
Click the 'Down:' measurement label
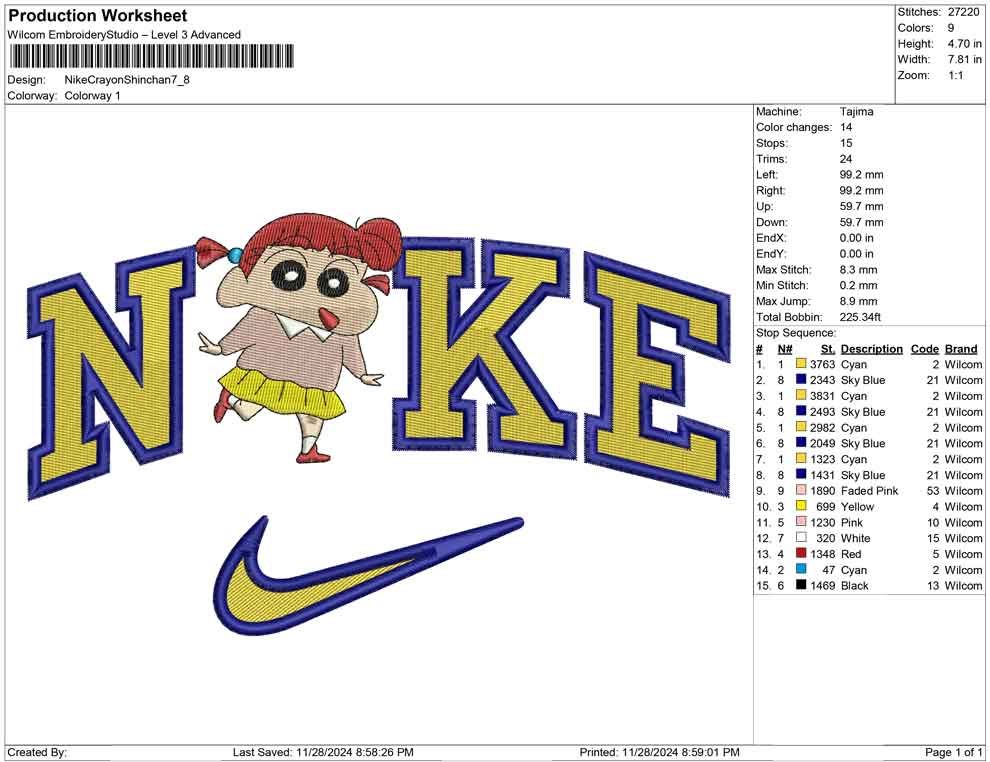(x=772, y=222)
